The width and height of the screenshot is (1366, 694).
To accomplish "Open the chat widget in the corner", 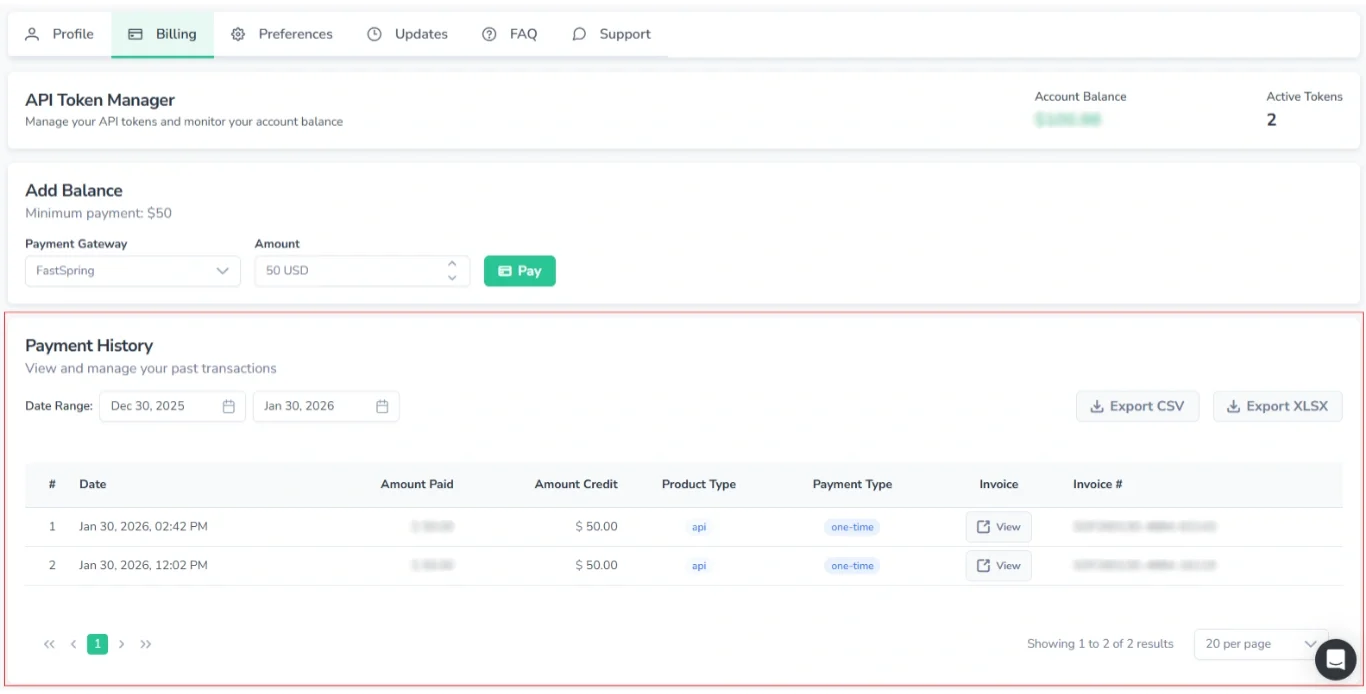I will [x=1335, y=659].
